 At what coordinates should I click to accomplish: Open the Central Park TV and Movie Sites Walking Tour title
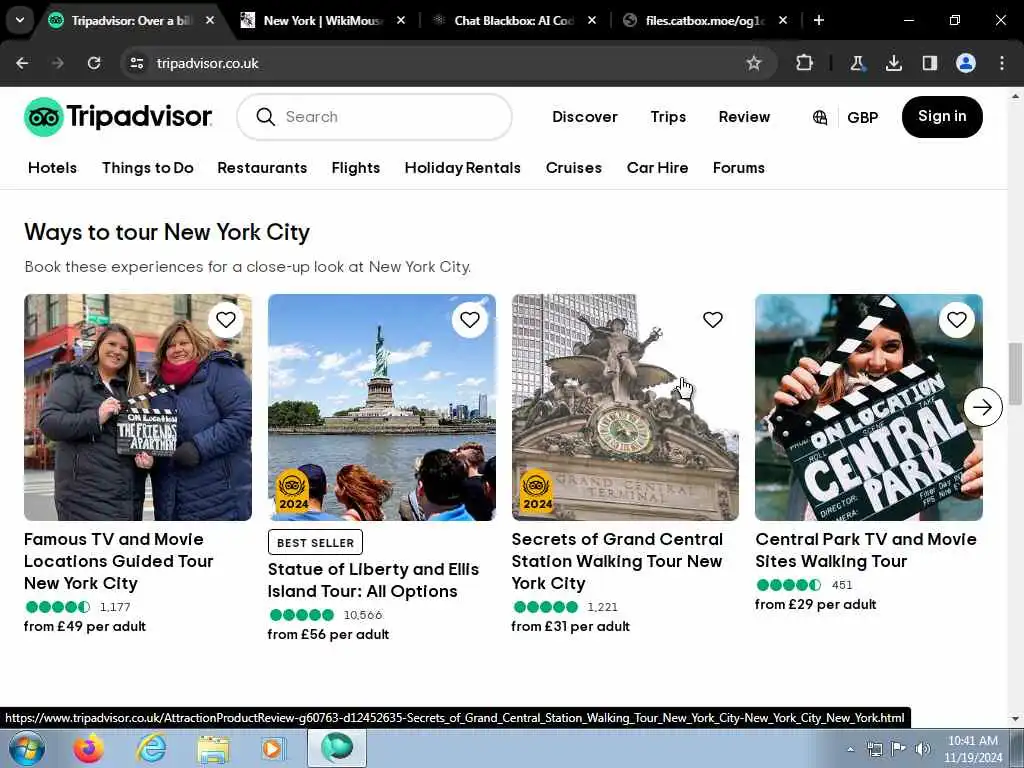[866, 550]
